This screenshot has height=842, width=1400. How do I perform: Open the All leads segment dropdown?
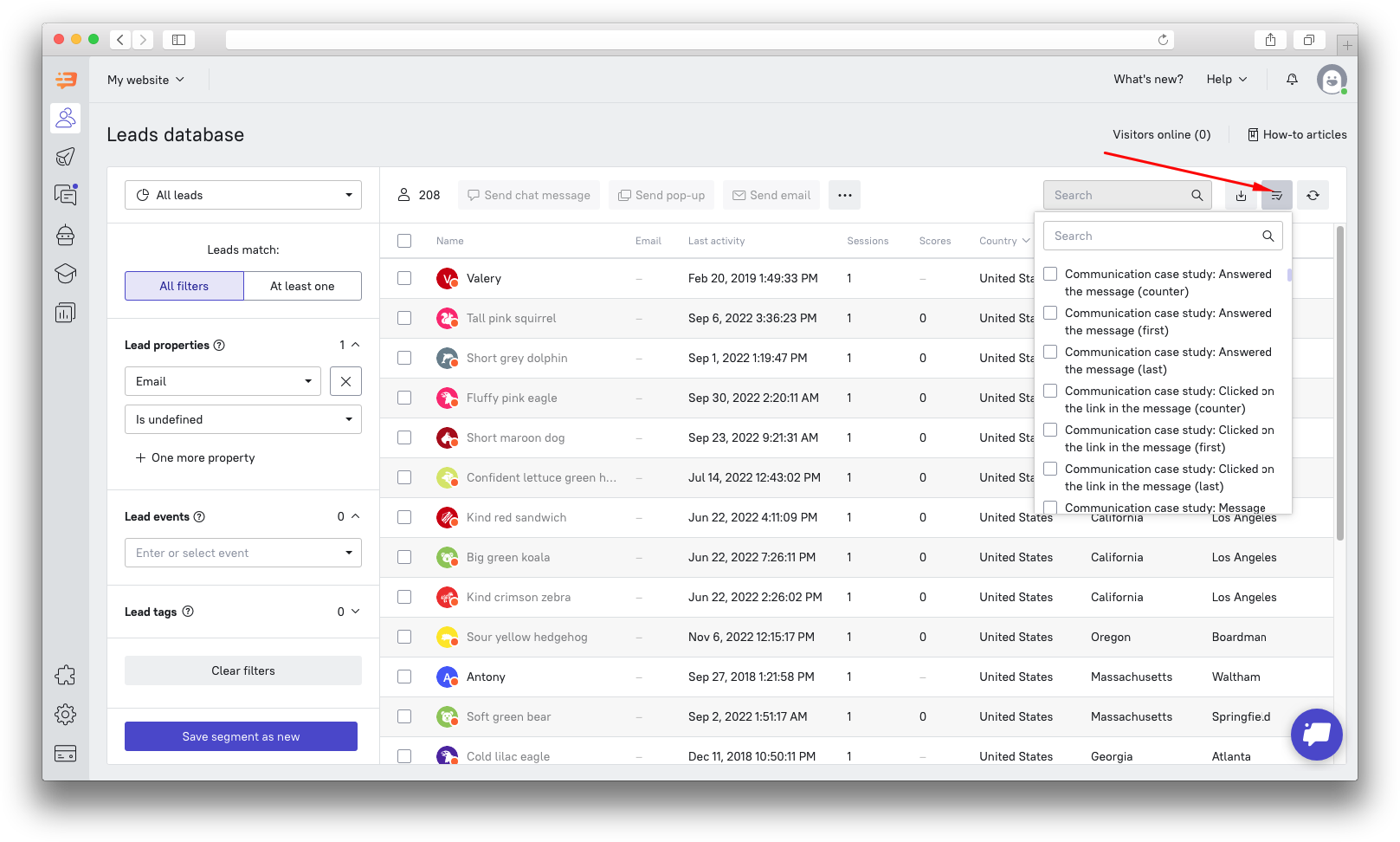coord(243,195)
